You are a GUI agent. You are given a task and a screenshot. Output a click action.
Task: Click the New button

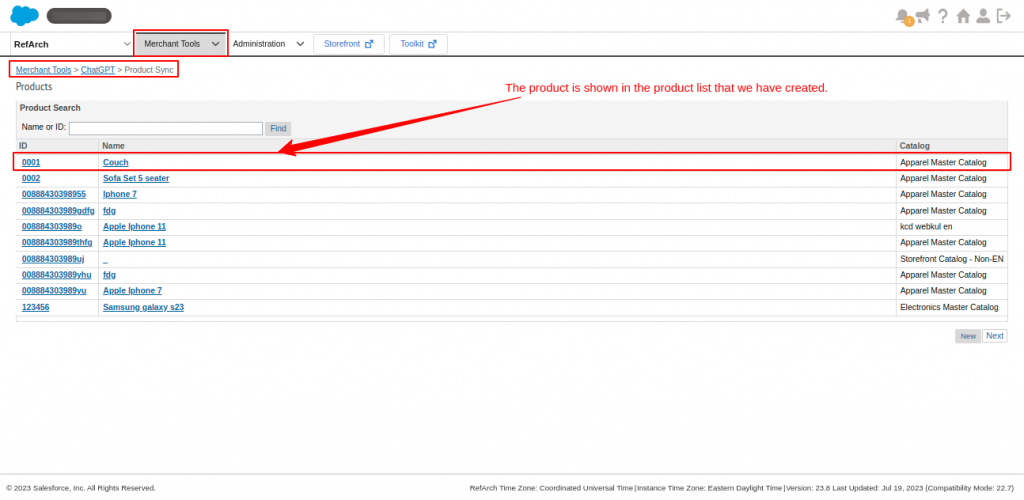click(x=968, y=336)
